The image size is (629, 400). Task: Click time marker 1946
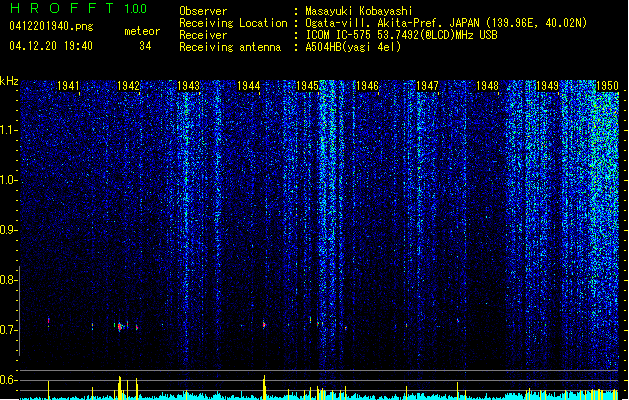[367, 86]
